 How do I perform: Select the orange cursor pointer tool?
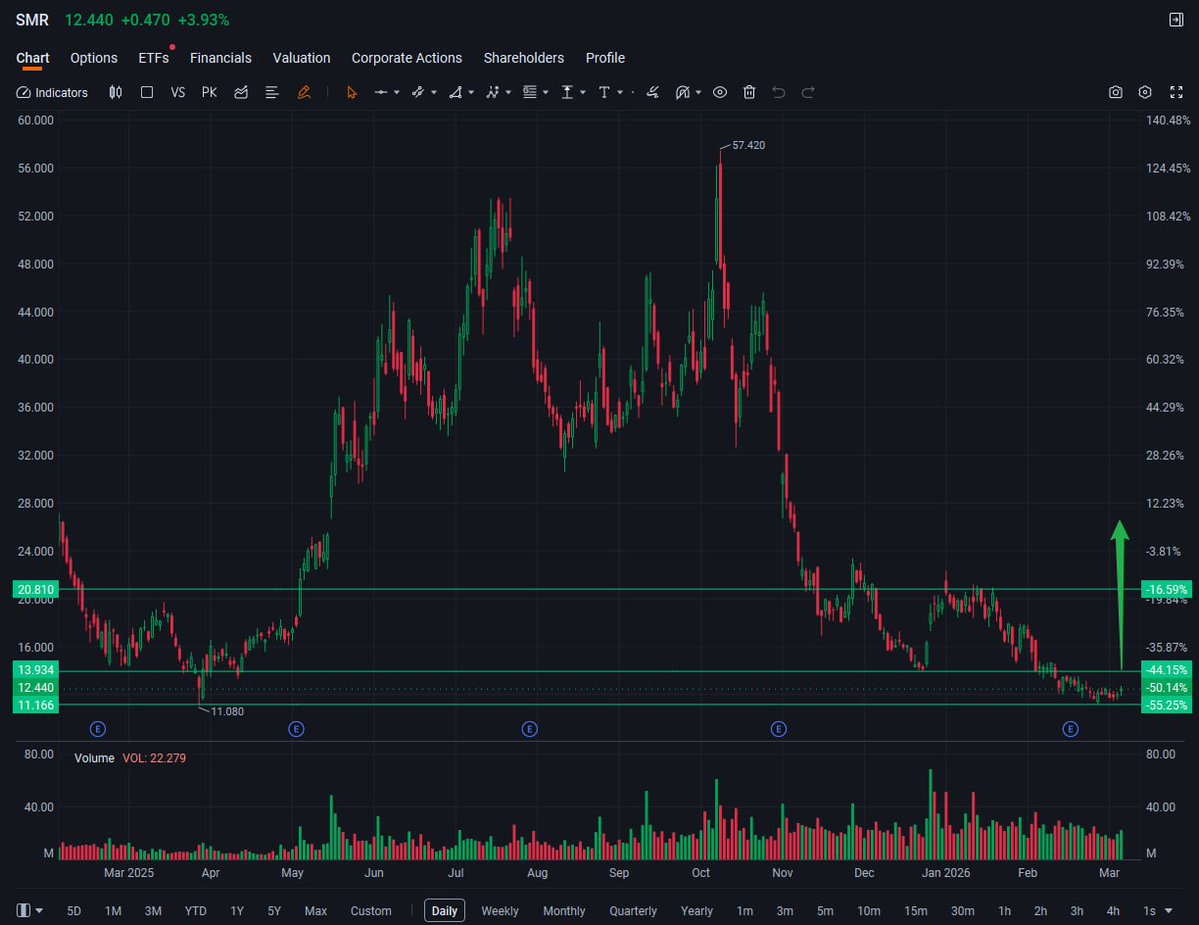click(x=351, y=92)
